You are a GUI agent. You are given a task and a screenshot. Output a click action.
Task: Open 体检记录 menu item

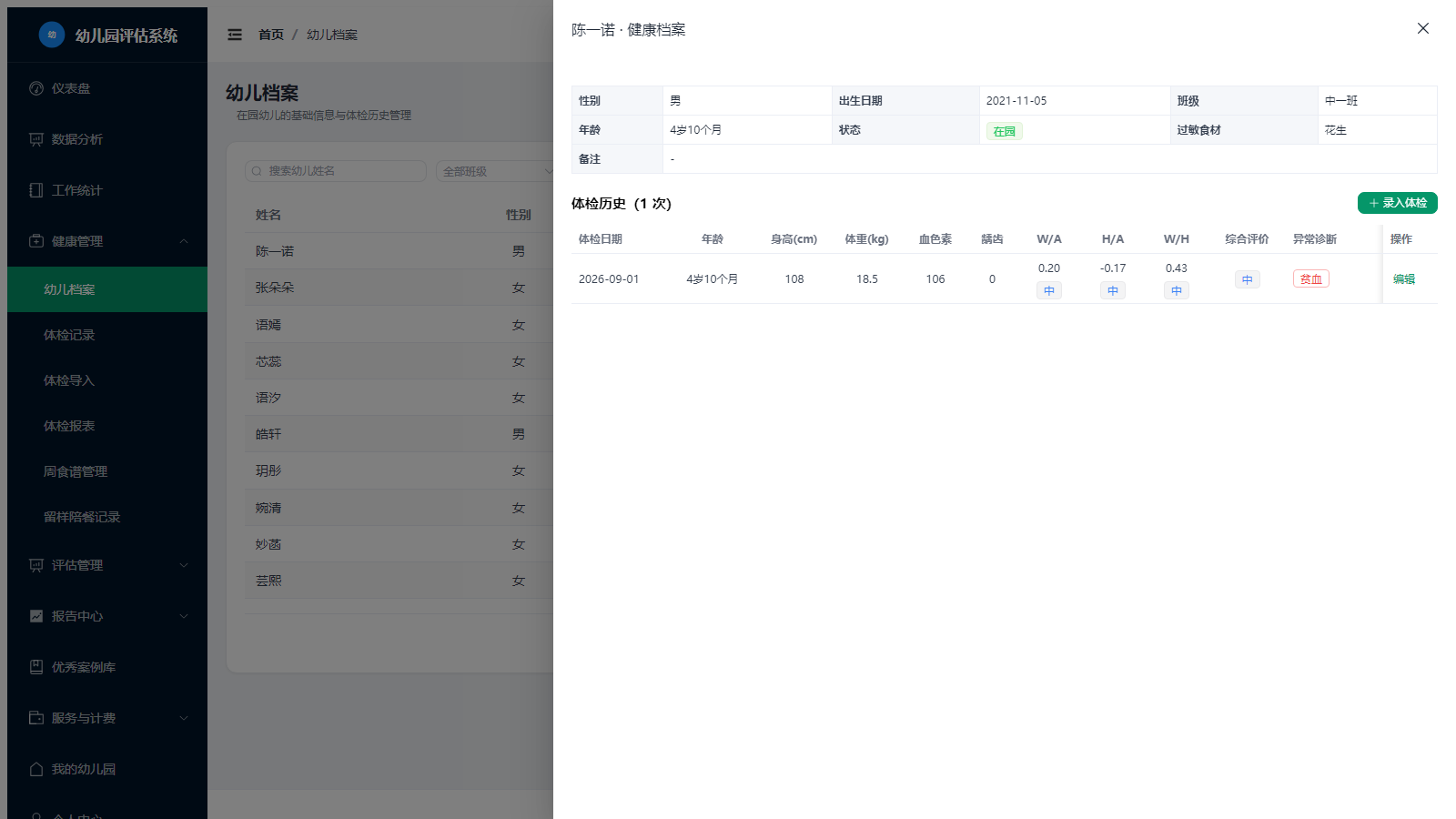(107, 335)
